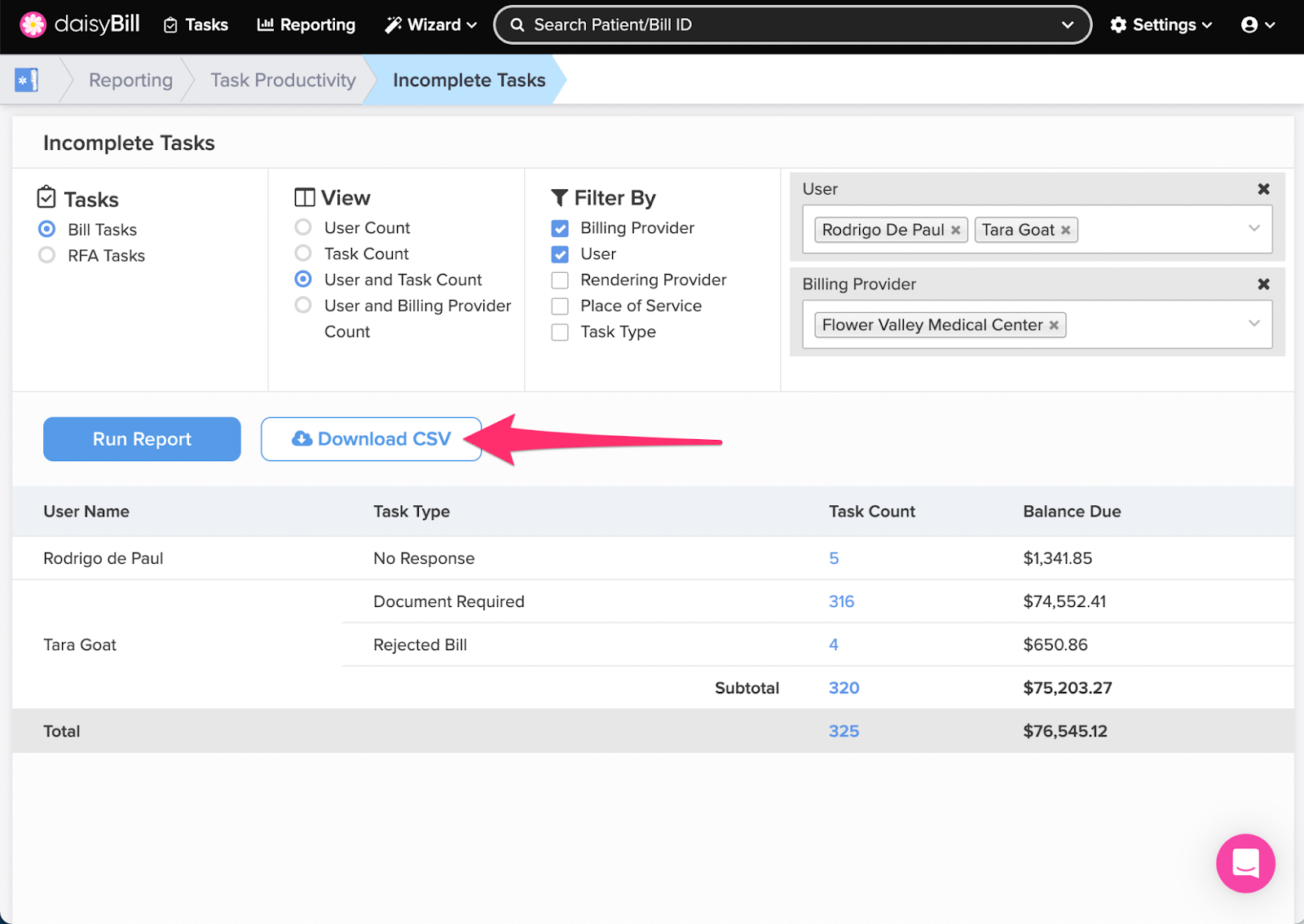Open the chat support bubble icon
Screen dimensions: 1304x924
pos(1245,863)
